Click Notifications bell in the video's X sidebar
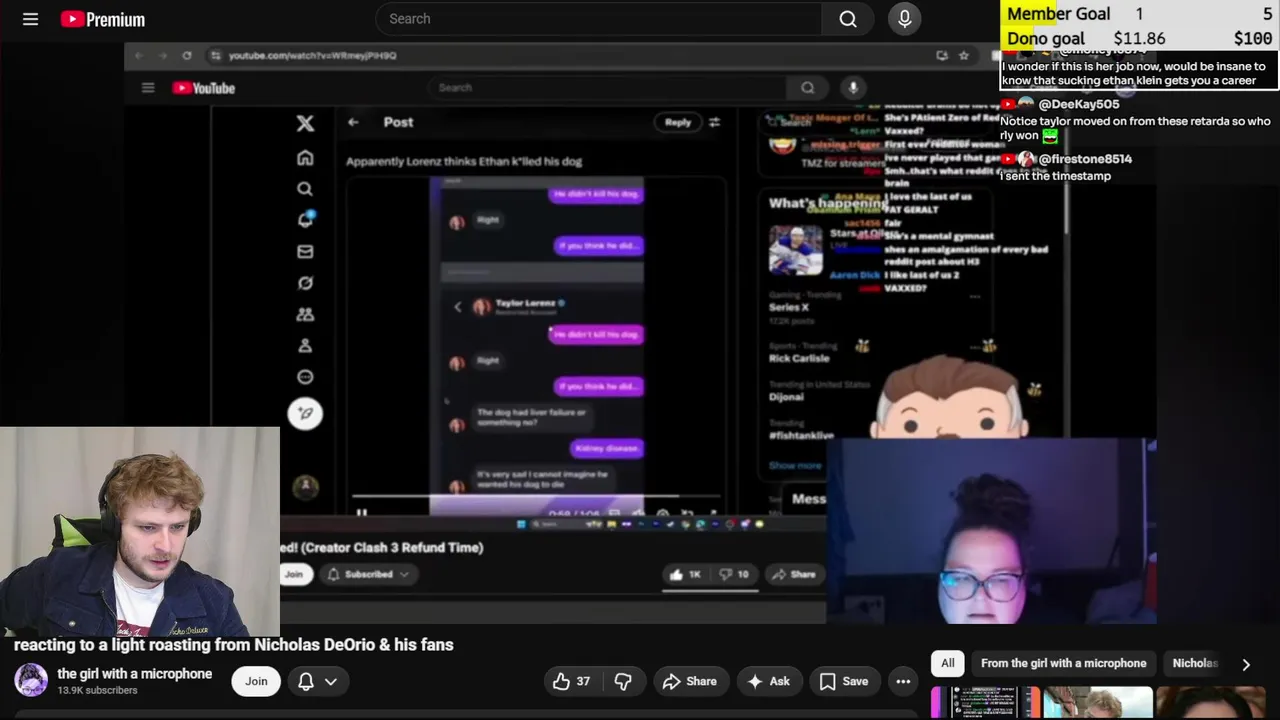The height and width of the screenshot is (720, 1280). 305,220
